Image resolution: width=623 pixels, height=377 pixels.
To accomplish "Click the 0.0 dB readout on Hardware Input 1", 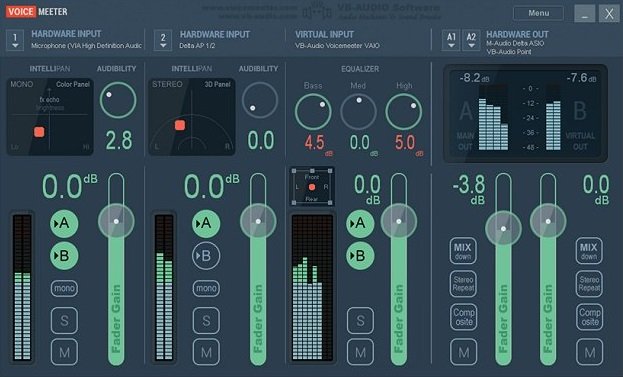I will 70,186.
